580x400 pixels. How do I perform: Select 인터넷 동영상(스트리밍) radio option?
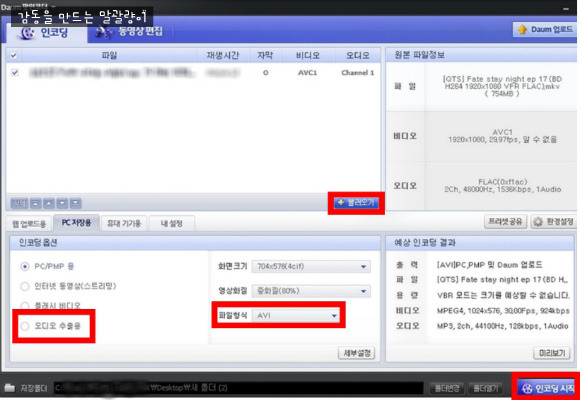point(25,286)
